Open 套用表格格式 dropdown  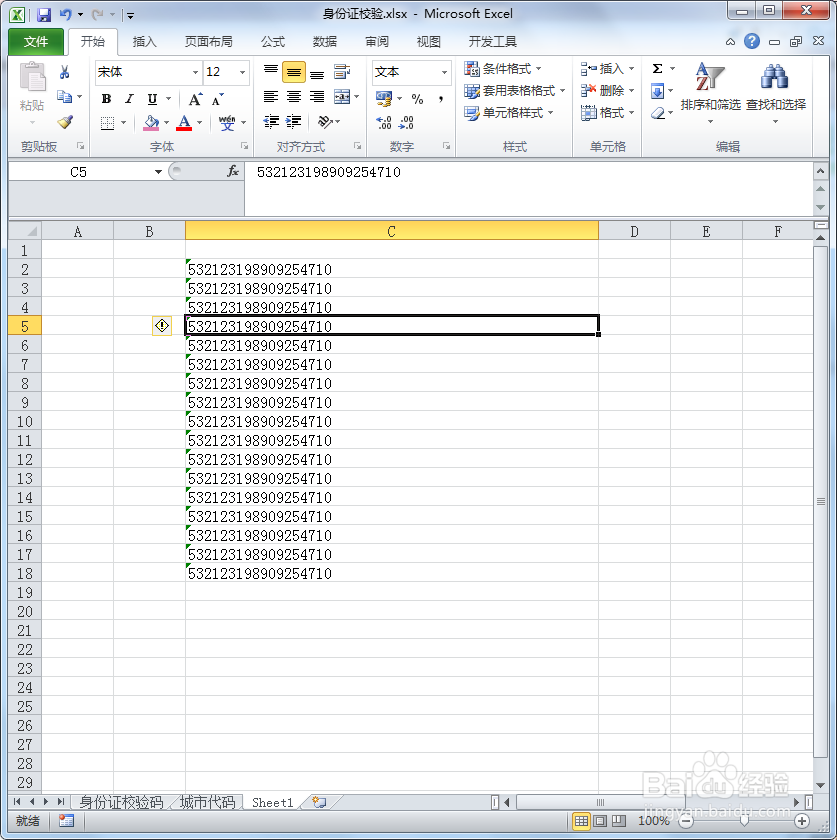[x=515, y=91]
